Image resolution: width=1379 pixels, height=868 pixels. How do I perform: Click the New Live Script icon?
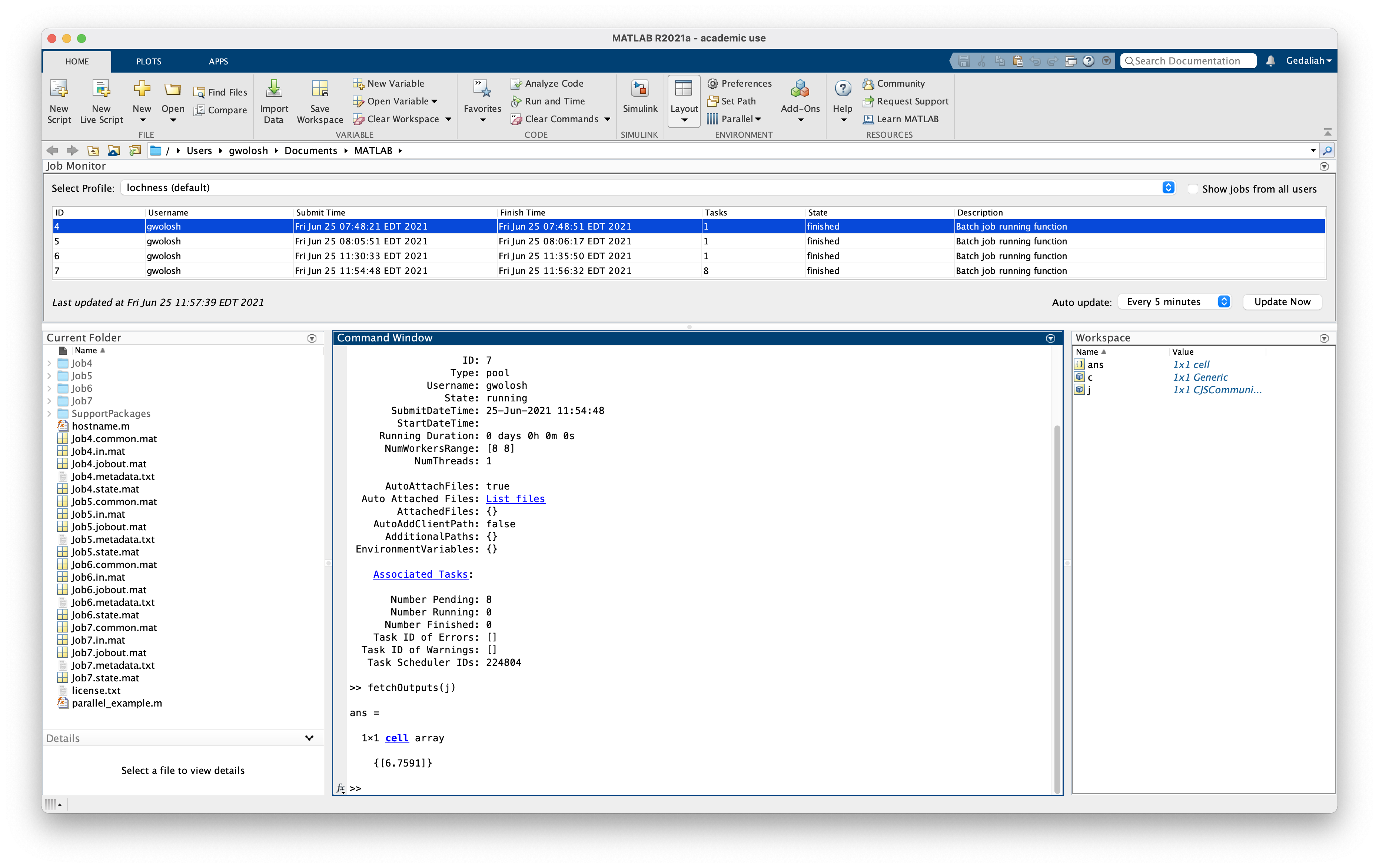pos(102,102)
